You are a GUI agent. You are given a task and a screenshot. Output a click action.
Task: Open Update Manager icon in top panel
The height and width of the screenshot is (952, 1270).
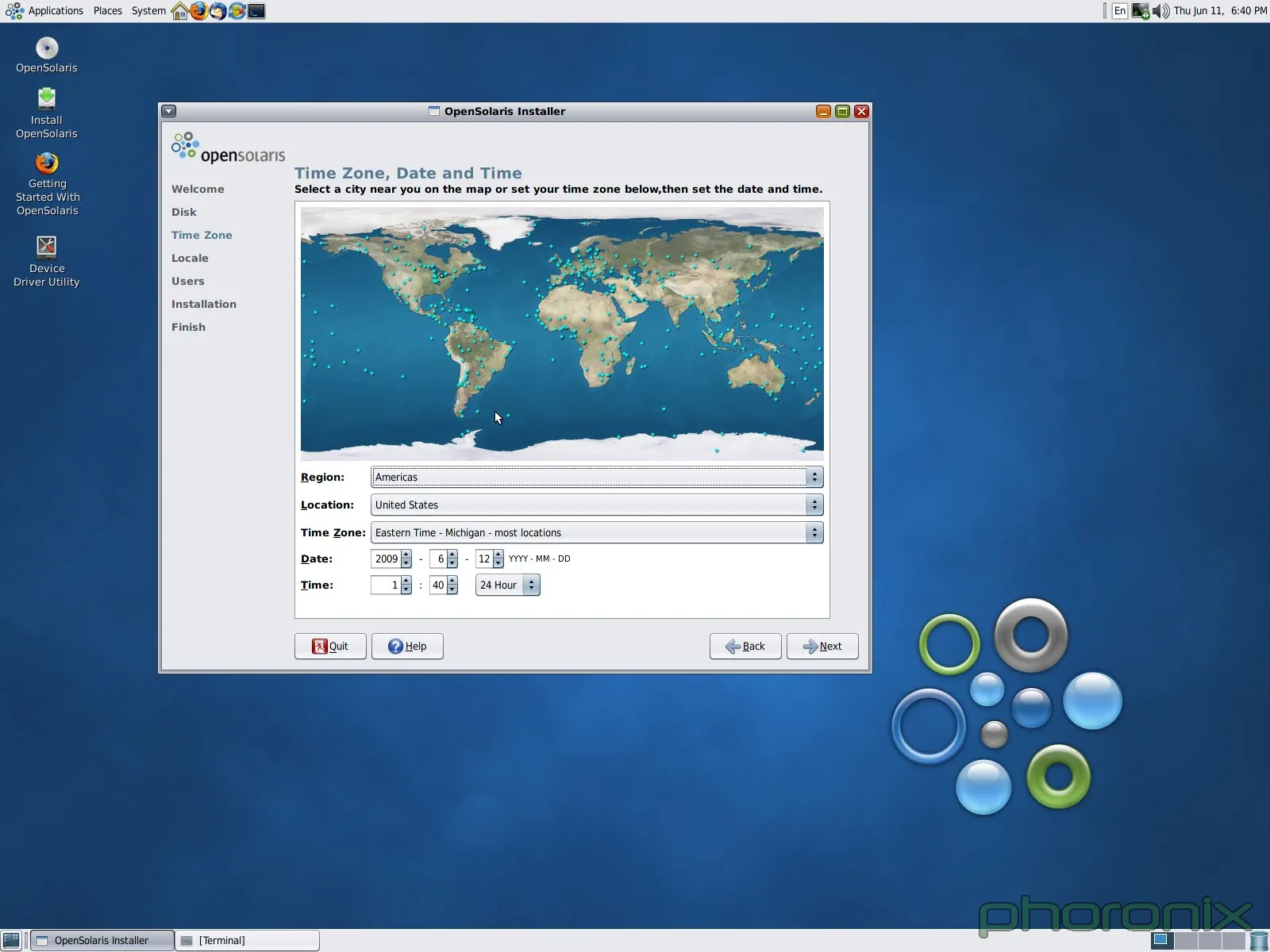pyautogui.click(x=237, y=11)
